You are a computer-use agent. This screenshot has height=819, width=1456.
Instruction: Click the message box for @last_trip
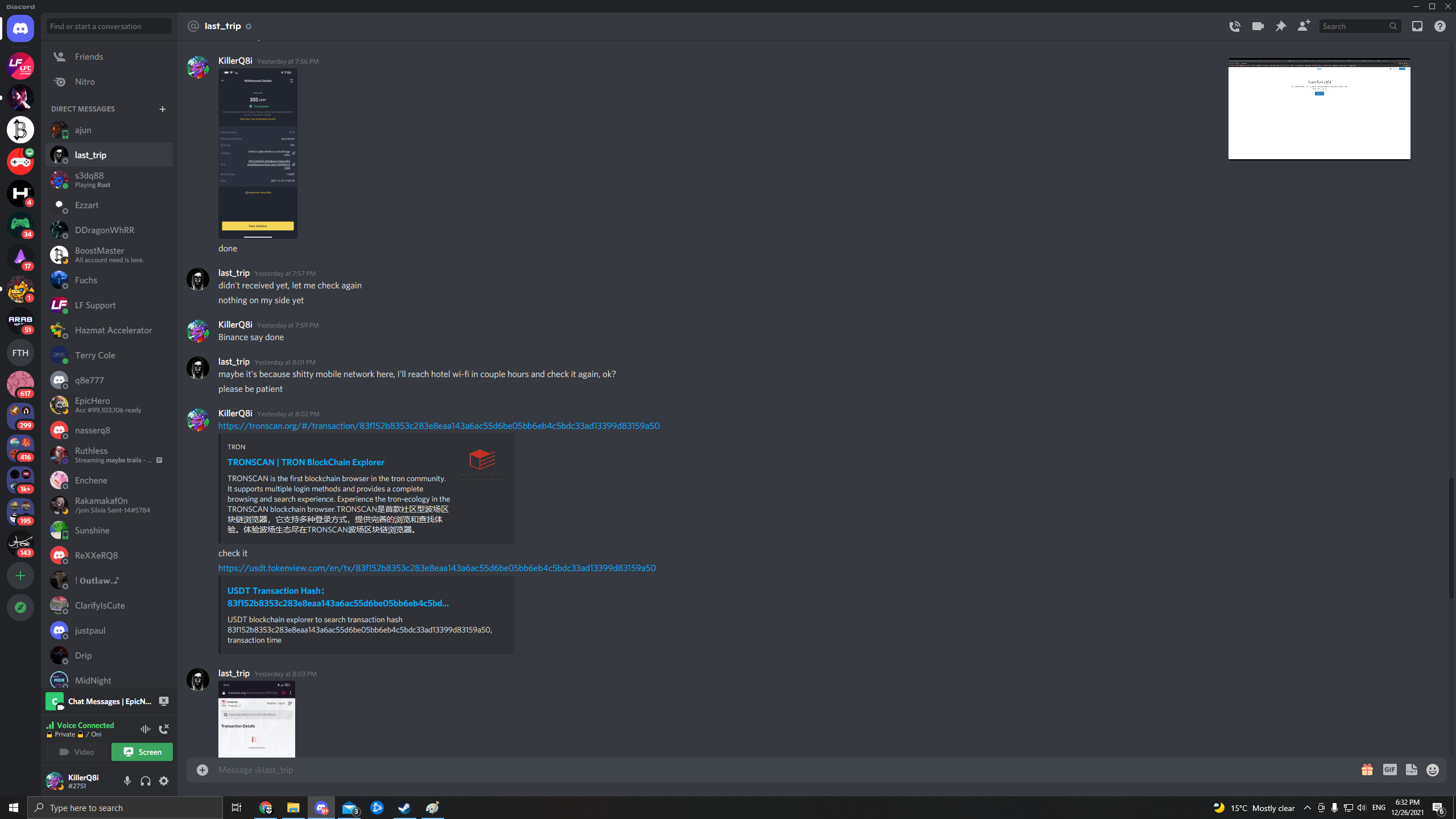(x=785, y=770)
